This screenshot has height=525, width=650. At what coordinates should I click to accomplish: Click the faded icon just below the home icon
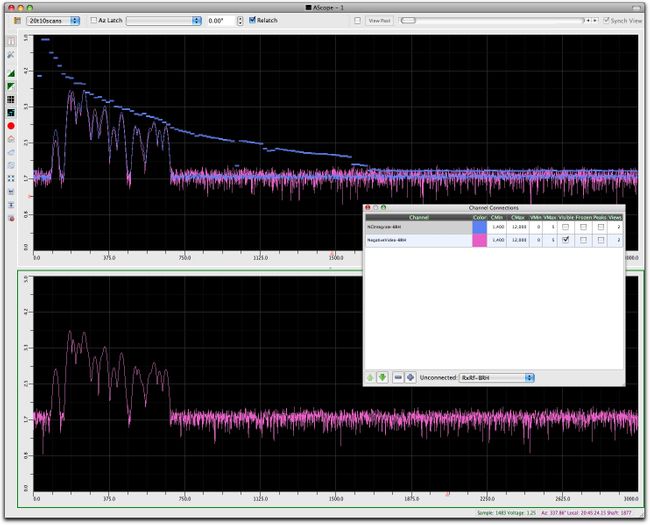[x=11, y=152]
